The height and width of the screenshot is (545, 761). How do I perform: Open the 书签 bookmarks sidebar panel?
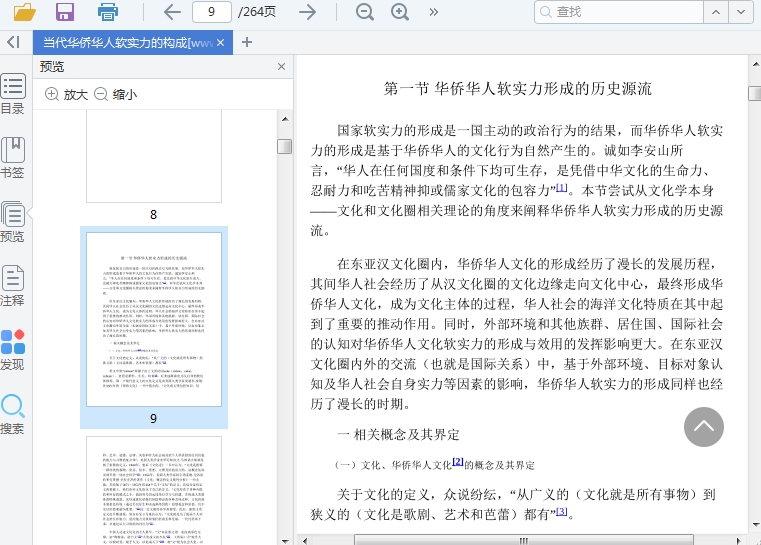click(x=13, y=157)
